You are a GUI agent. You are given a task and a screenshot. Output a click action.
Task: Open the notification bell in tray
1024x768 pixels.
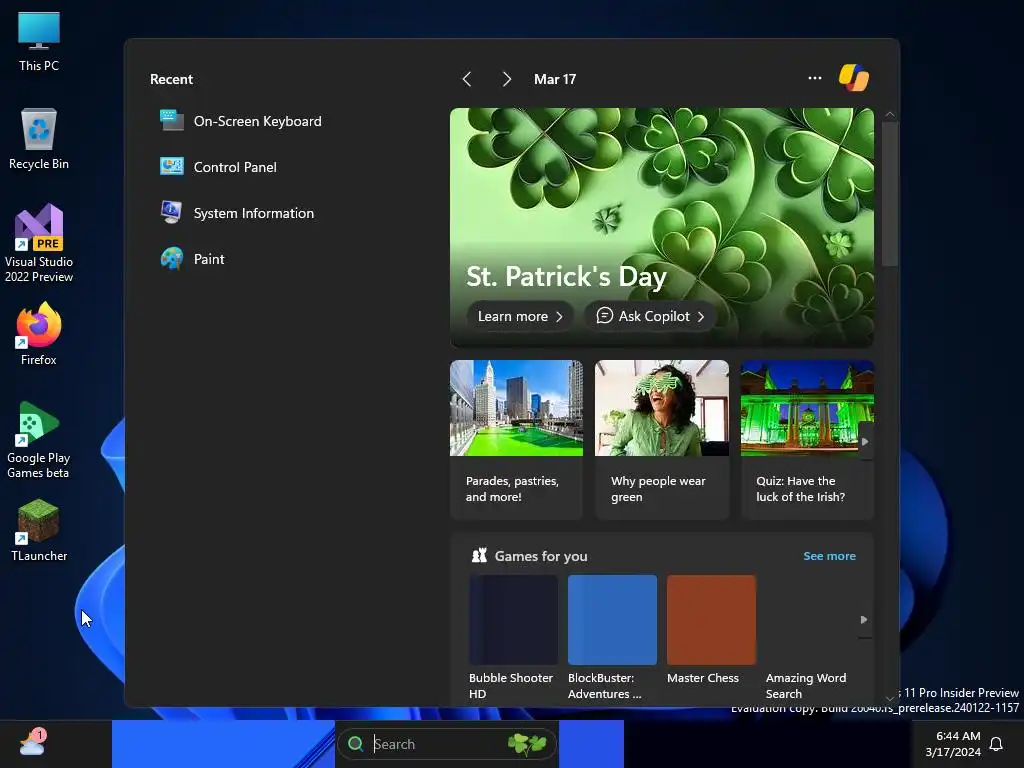(996, 744)
